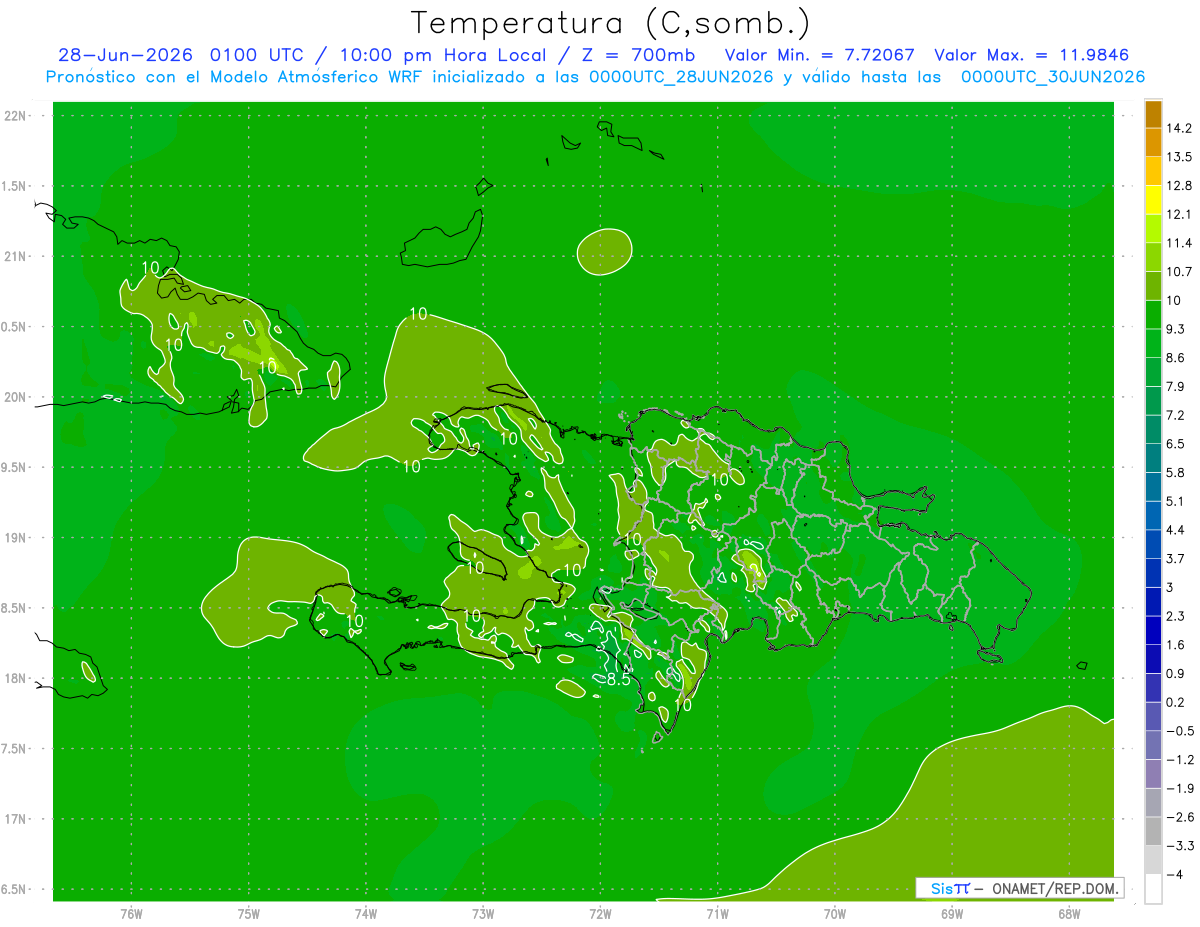Select the "0000UTC_30JUN2026" valid-until timestamp
1200x927 pixels.
tap(1053, 77)
